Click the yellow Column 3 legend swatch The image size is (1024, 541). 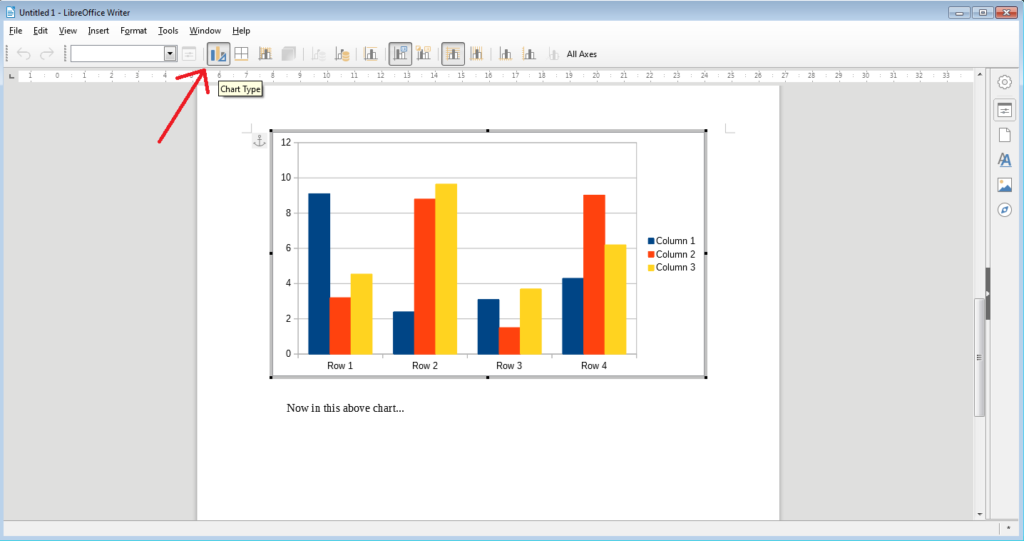tap(651, 267)
